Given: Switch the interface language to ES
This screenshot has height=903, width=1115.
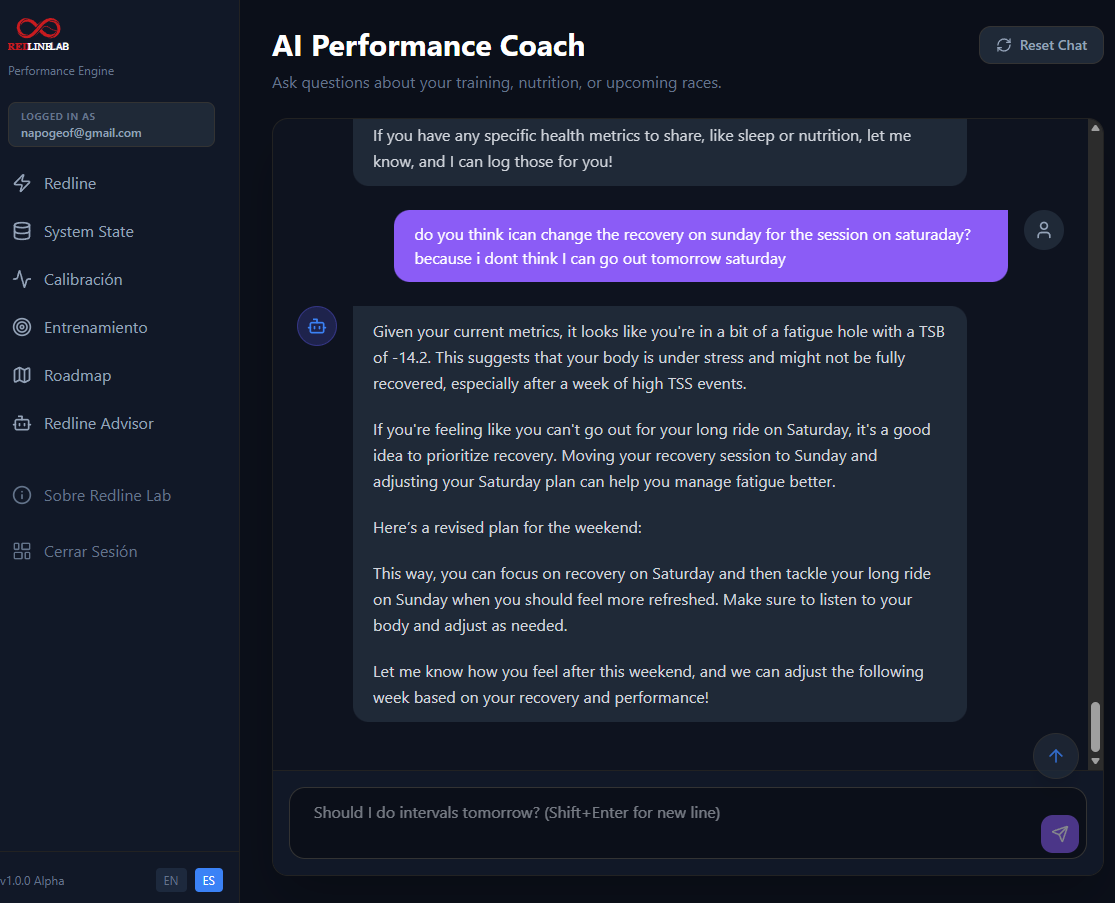Looking at the screenshot, I should [209, 880].
